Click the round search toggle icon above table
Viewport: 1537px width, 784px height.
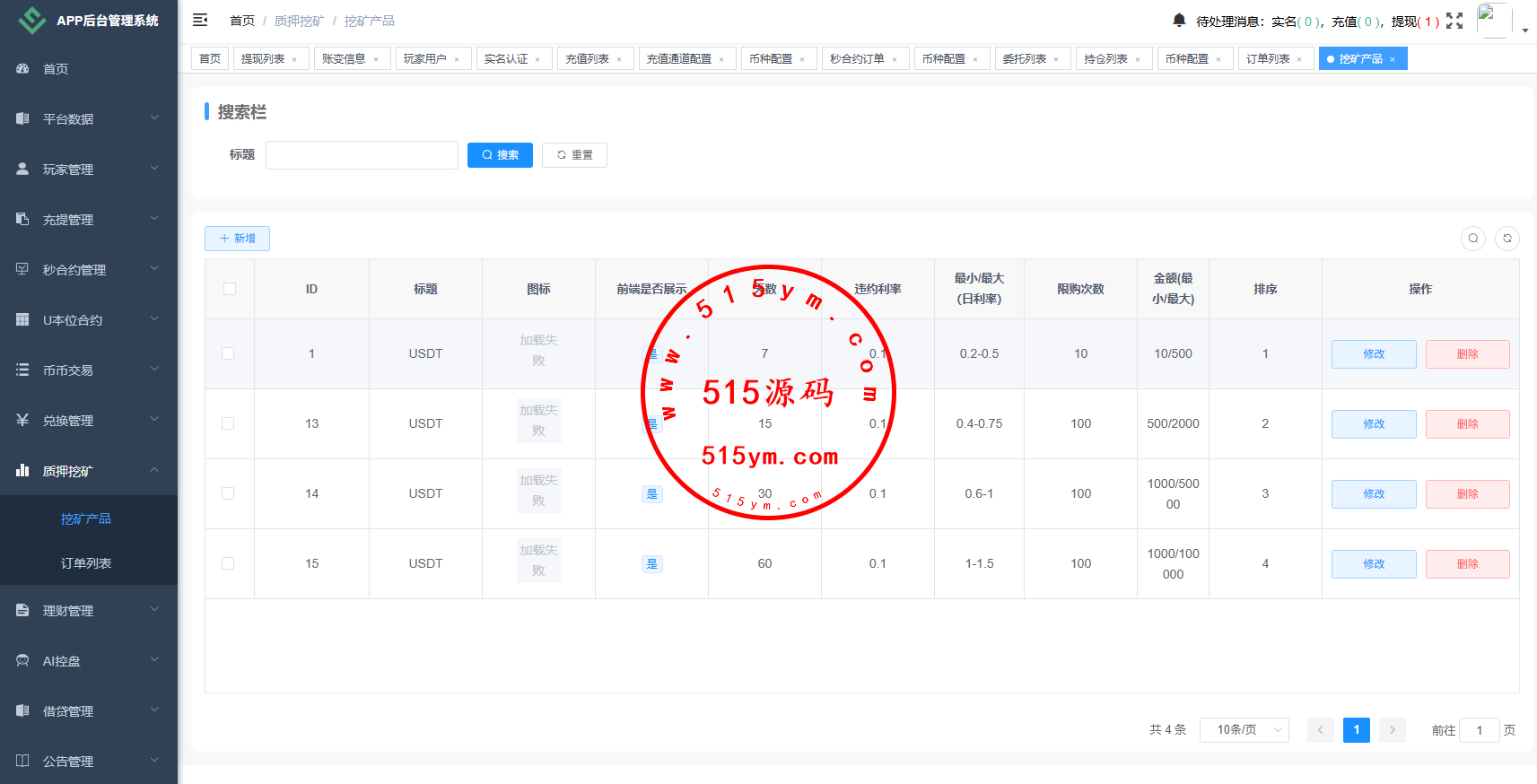(x=1473, y=239)
